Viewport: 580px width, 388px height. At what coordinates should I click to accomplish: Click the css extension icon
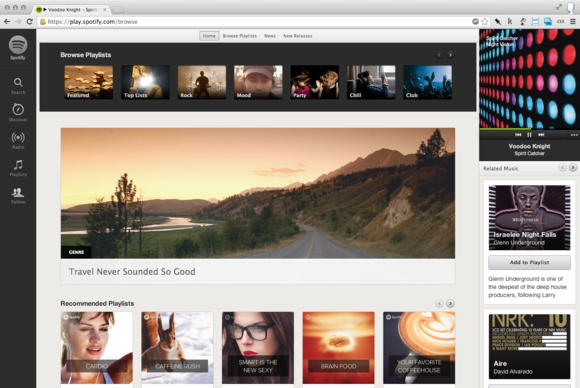click(560, 21)
